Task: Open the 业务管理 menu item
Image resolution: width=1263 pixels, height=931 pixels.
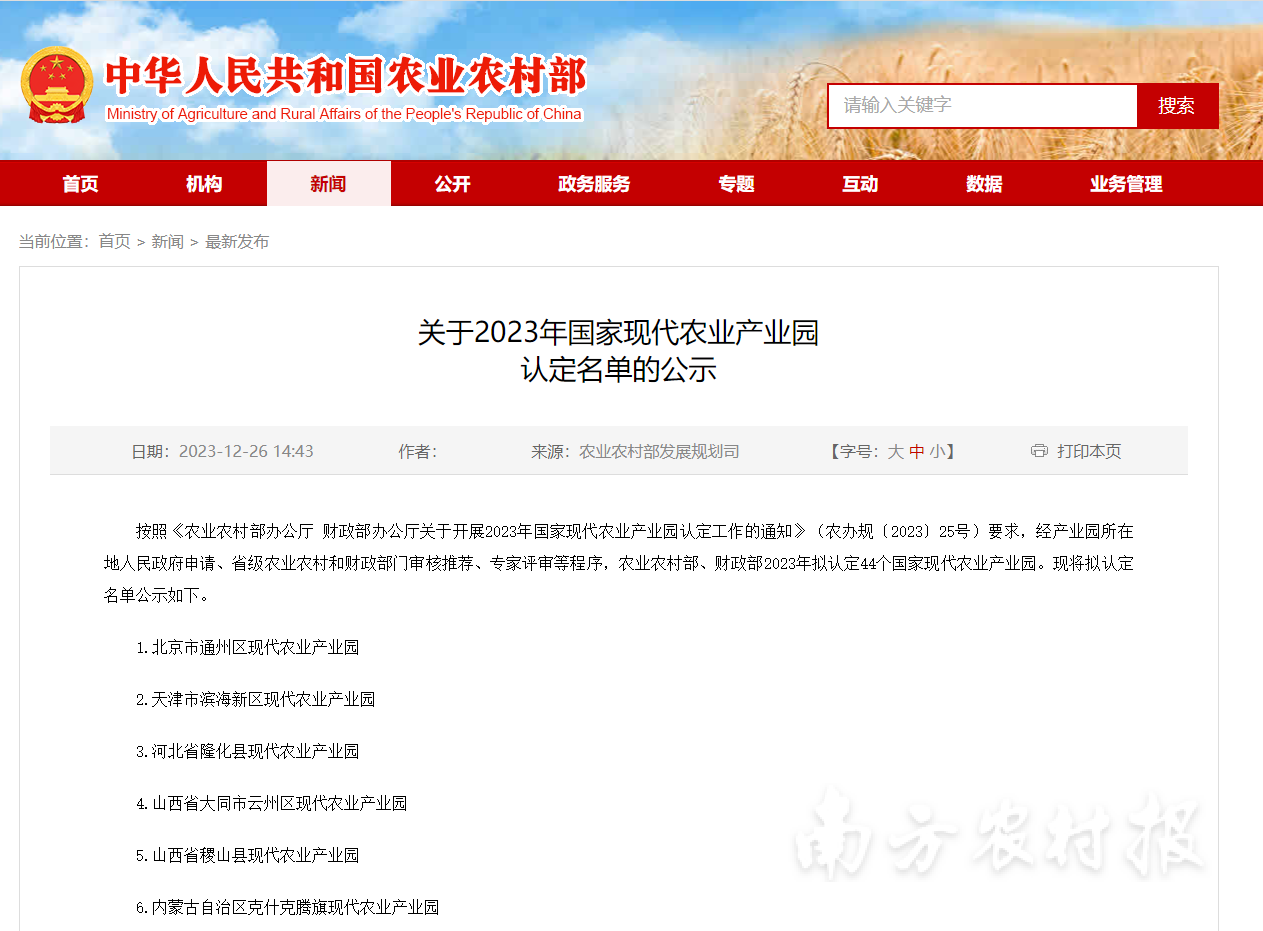Action: click(1126, 184)
